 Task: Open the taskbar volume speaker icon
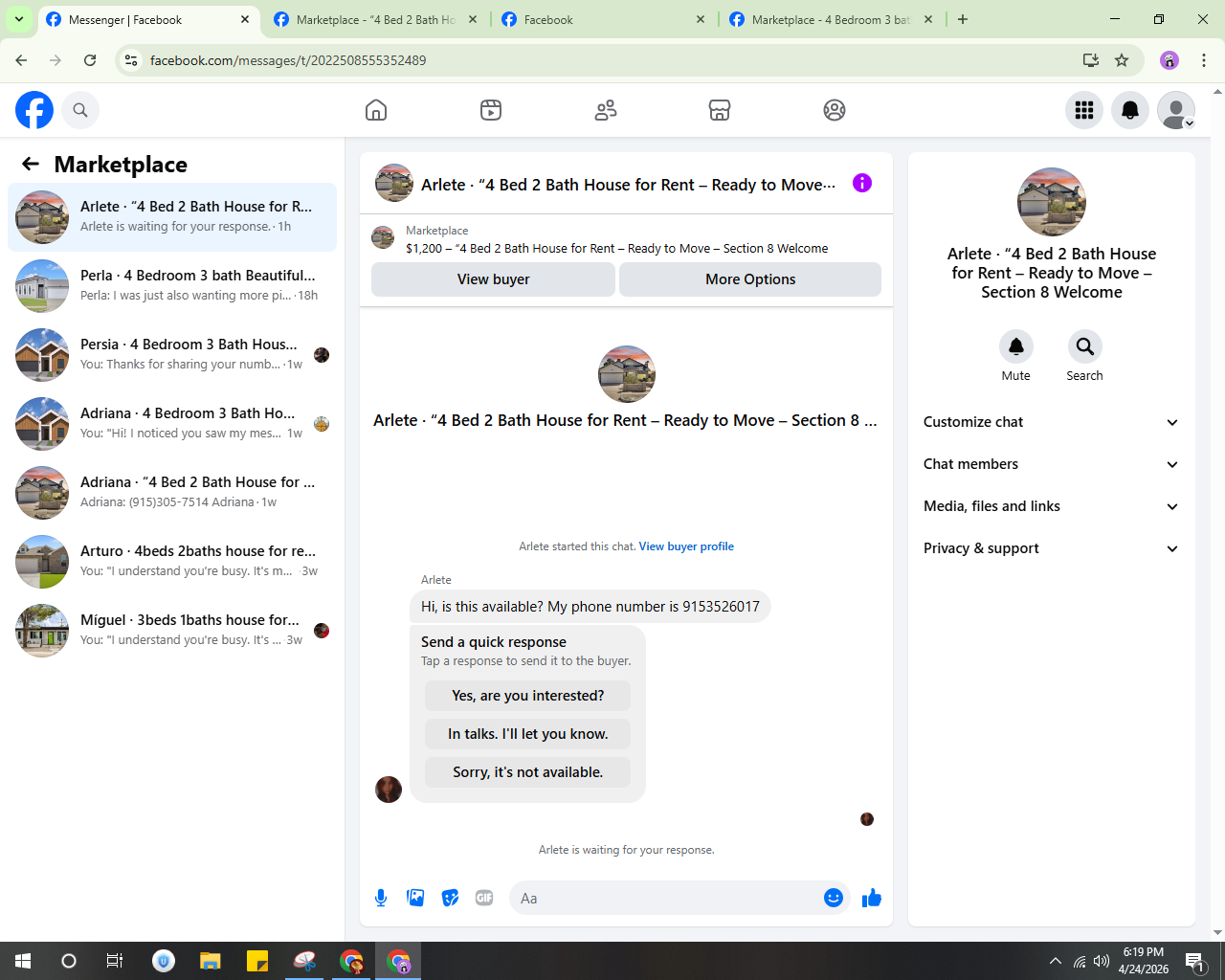pos(1102,961)
